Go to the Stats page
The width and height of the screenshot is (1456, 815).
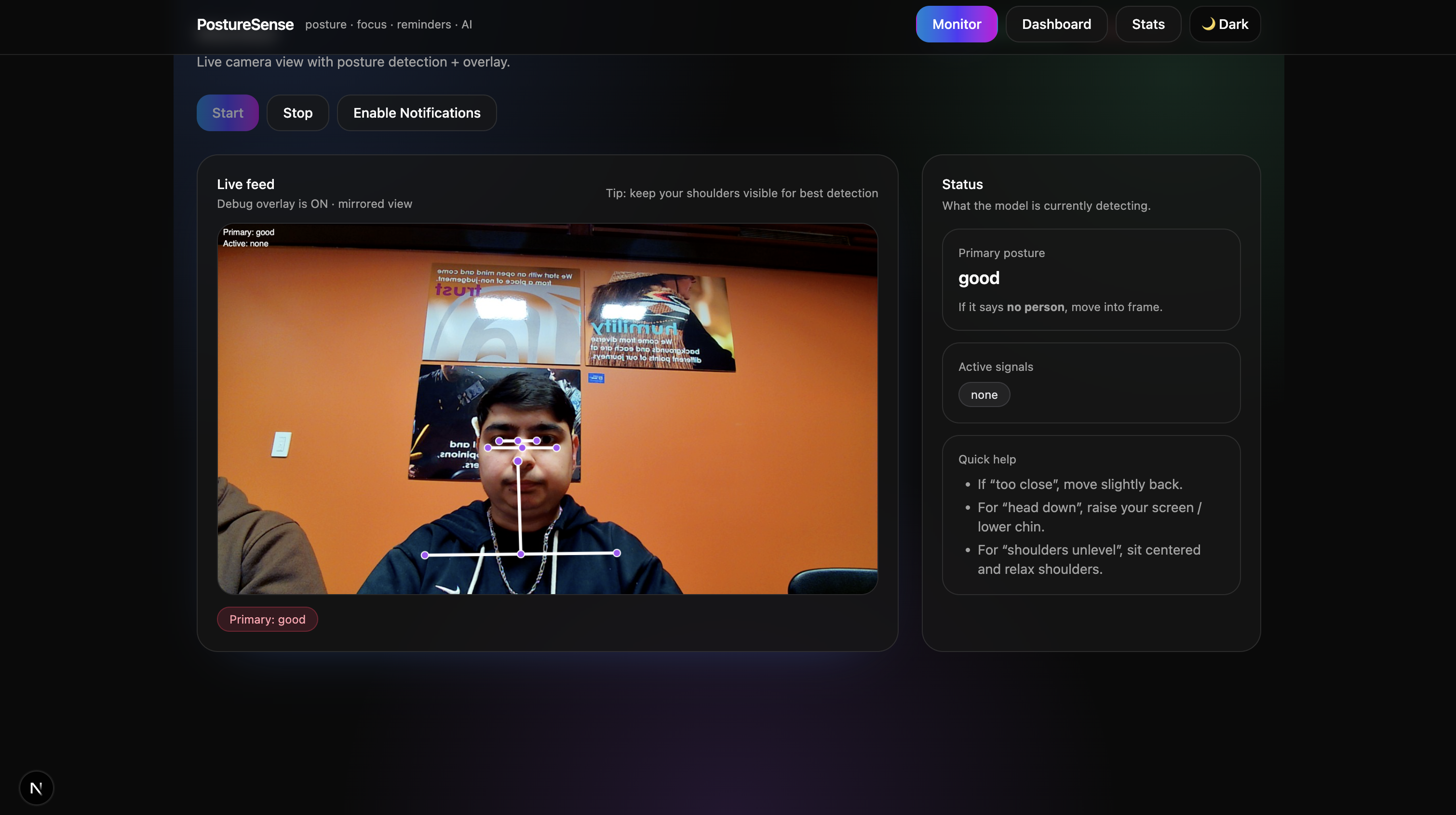pyautogui.click(x=1148, y=24)
